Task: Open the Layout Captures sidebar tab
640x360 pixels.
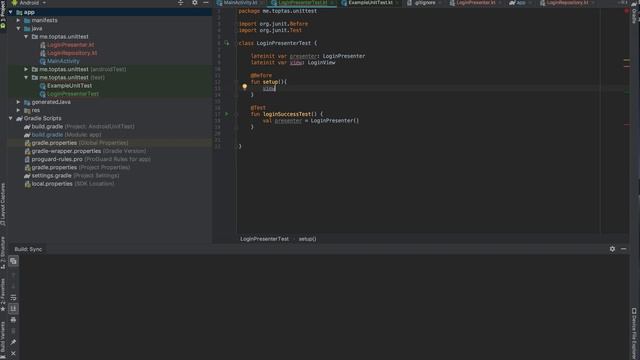Action: tap(3, 204)
